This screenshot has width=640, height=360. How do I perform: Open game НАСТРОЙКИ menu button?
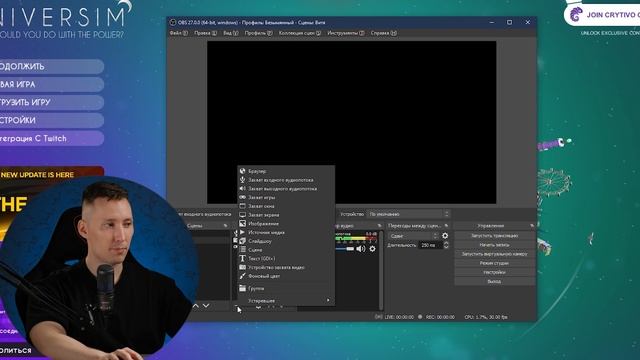pyautogui.click(x=51, y=120)
